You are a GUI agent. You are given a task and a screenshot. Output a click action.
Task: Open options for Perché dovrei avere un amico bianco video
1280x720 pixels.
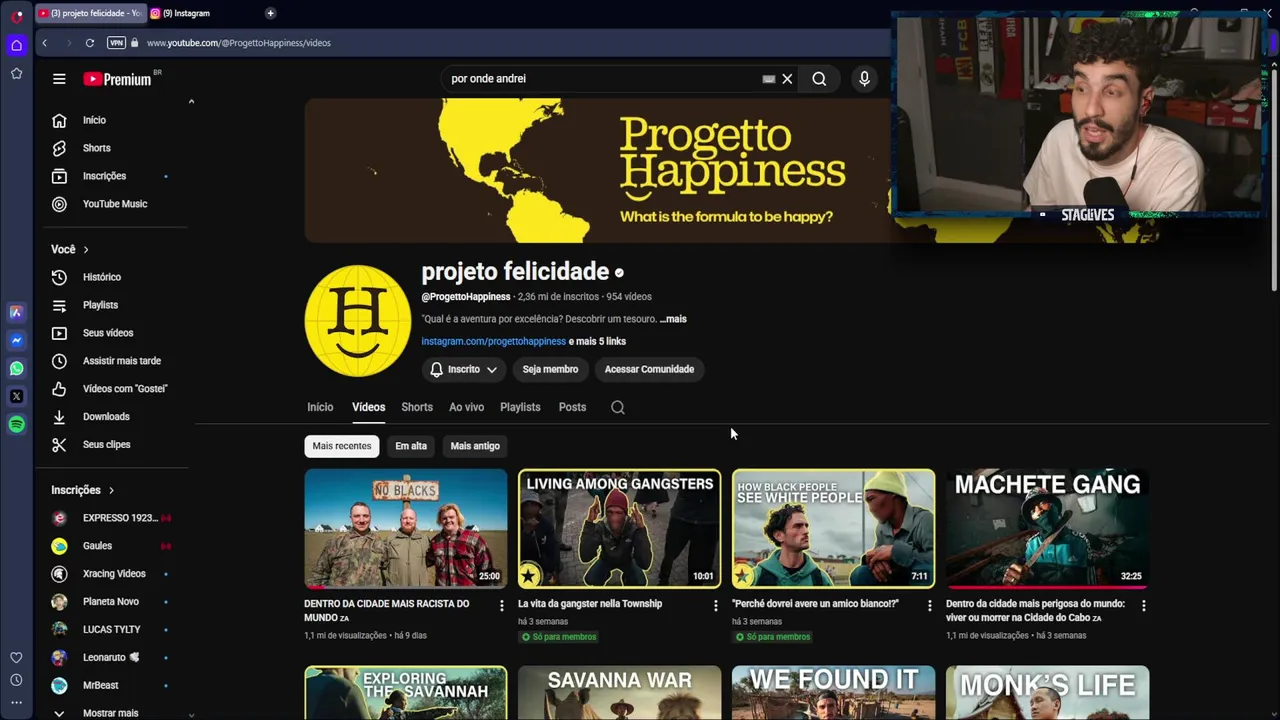click(x=929, y=605)
